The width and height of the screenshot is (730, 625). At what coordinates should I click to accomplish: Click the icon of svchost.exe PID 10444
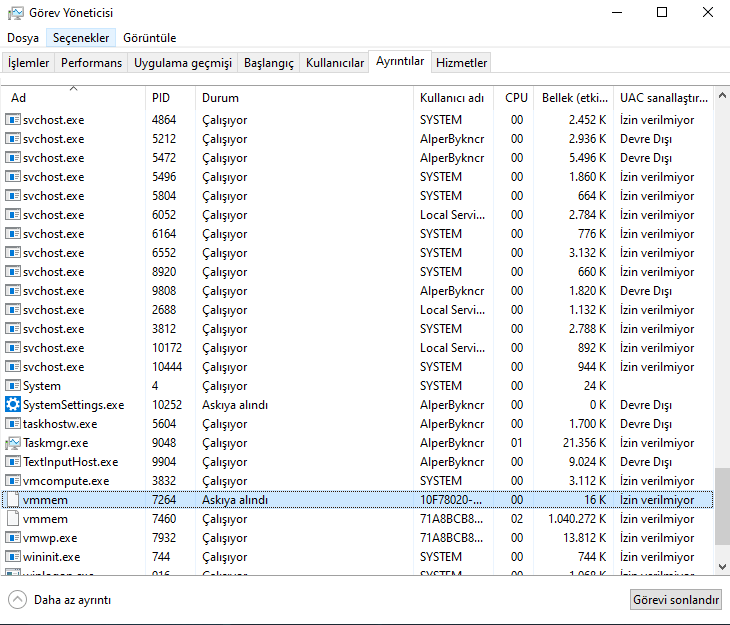[x=13, y=367]
